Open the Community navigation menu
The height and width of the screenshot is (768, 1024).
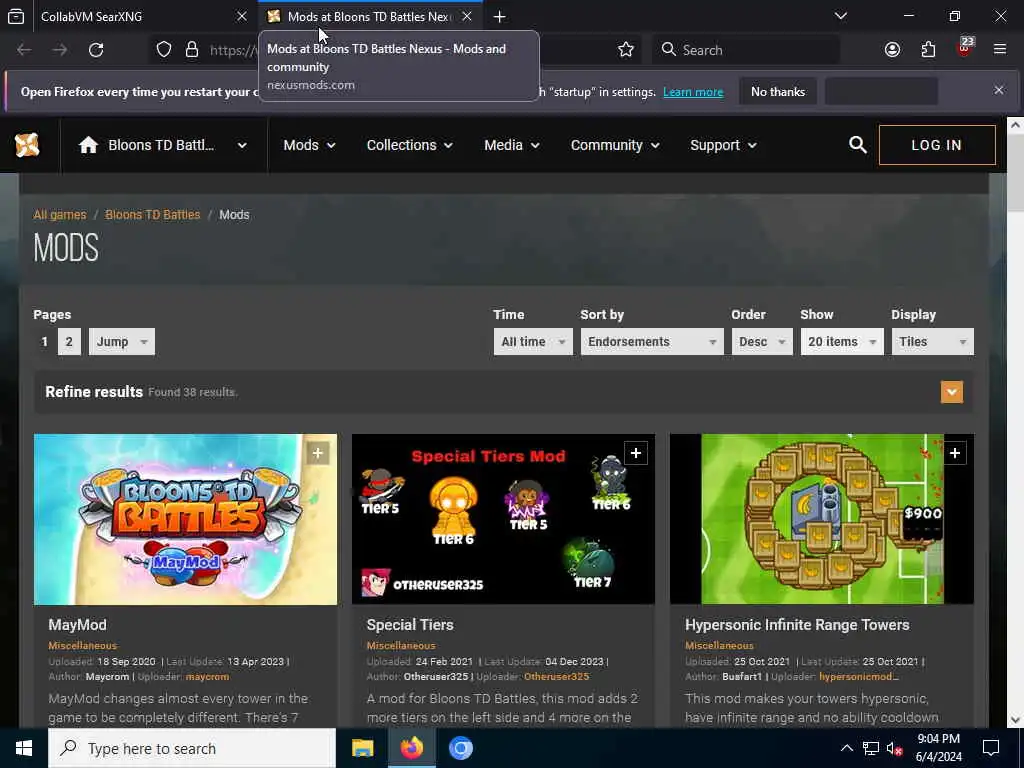(615, 145)
